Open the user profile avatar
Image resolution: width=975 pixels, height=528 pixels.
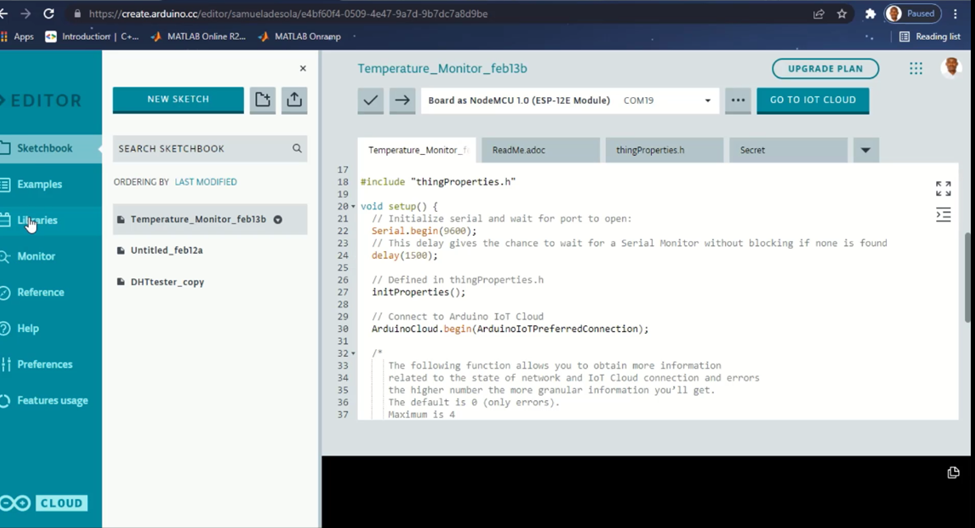(x=951, y=67)
